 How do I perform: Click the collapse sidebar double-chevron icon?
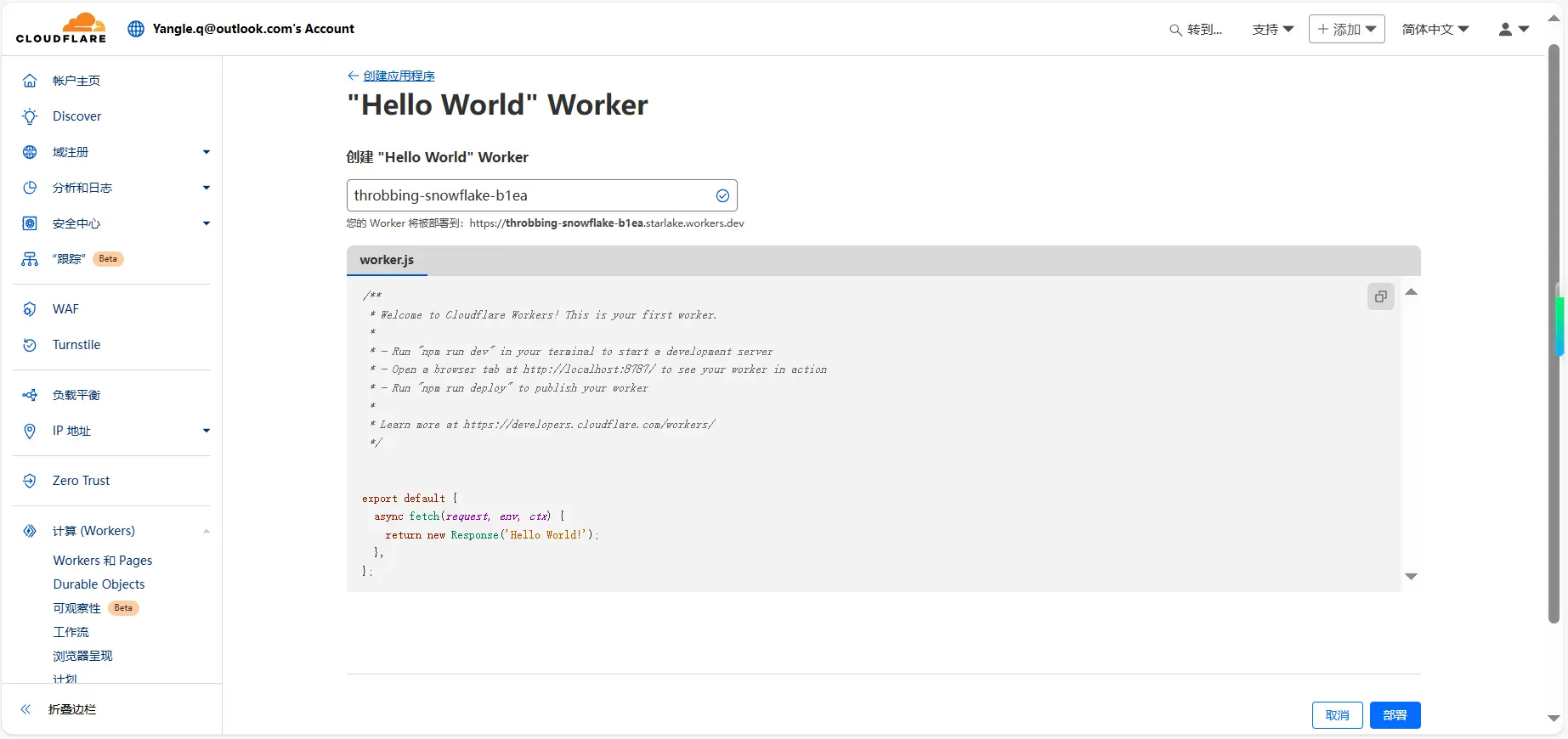click(x=25, y=709)
